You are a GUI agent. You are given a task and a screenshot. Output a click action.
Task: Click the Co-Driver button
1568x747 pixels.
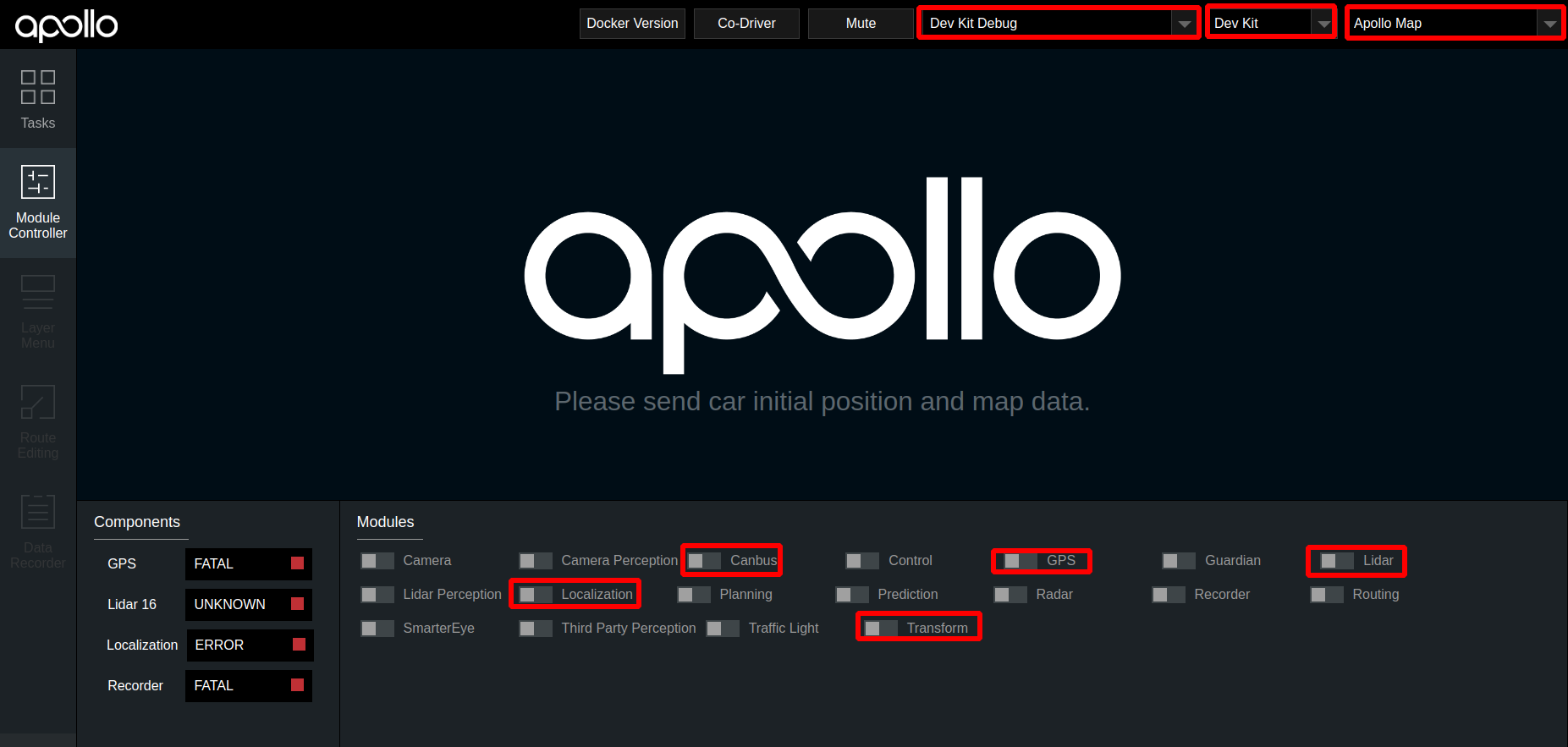click(746, 24)
